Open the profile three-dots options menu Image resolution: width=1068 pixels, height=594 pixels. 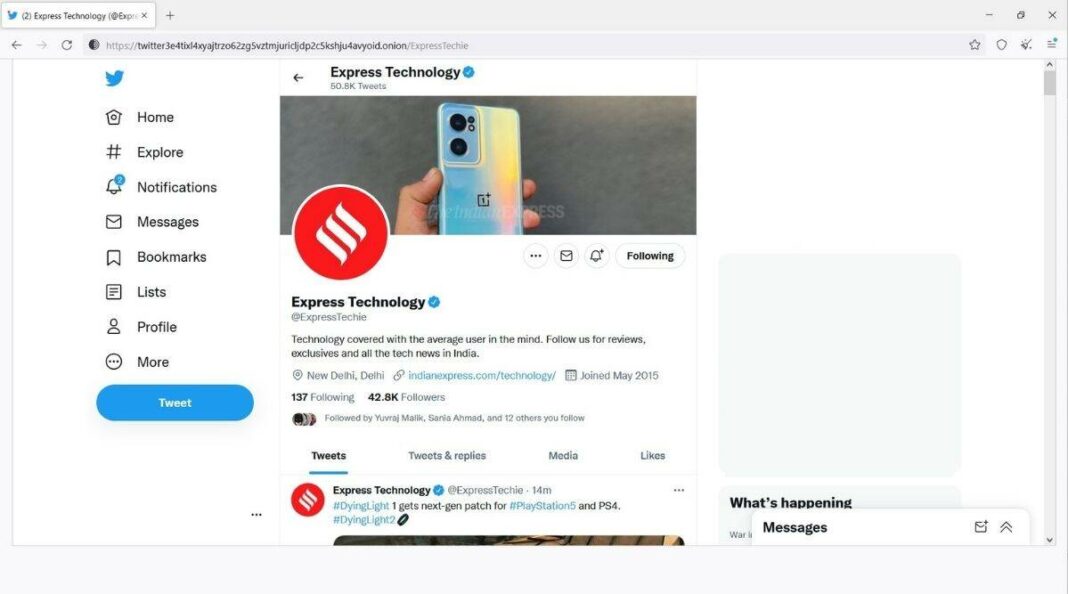pyautogui.click(x=535, y=256)
